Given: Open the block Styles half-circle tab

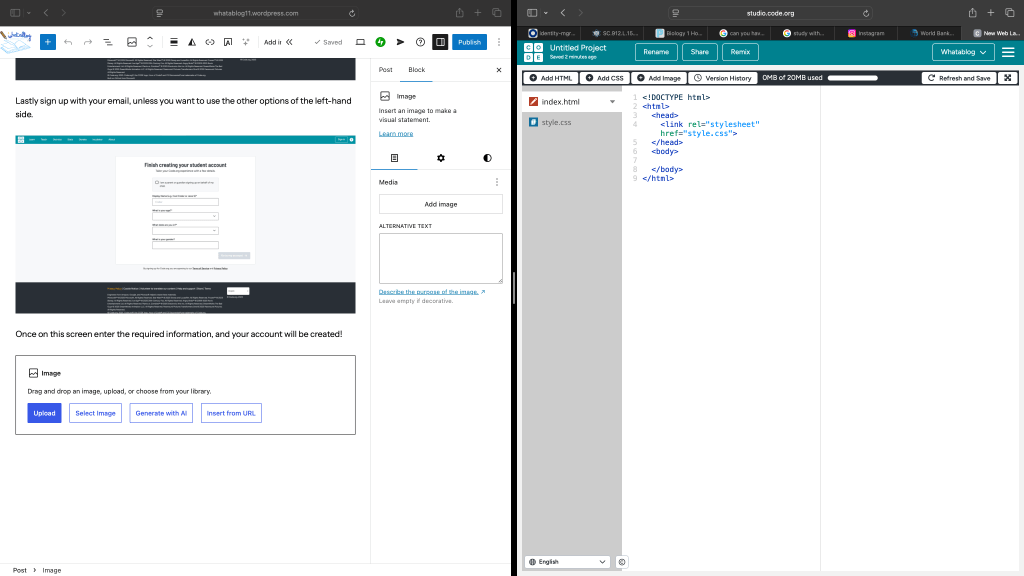Looking at the screenshot, I should [487, 158].
